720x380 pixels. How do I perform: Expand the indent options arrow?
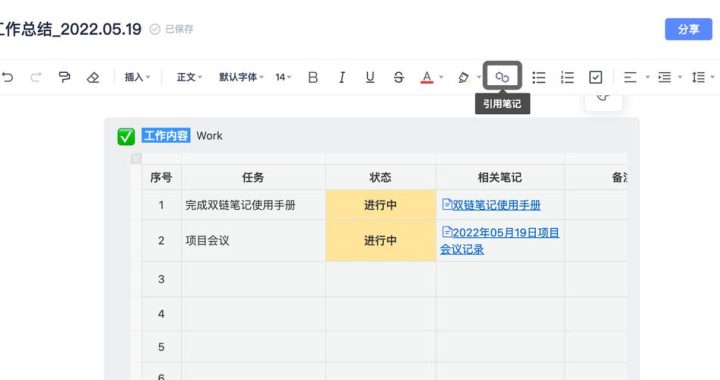pyautogui.click(x=680, y=77)
